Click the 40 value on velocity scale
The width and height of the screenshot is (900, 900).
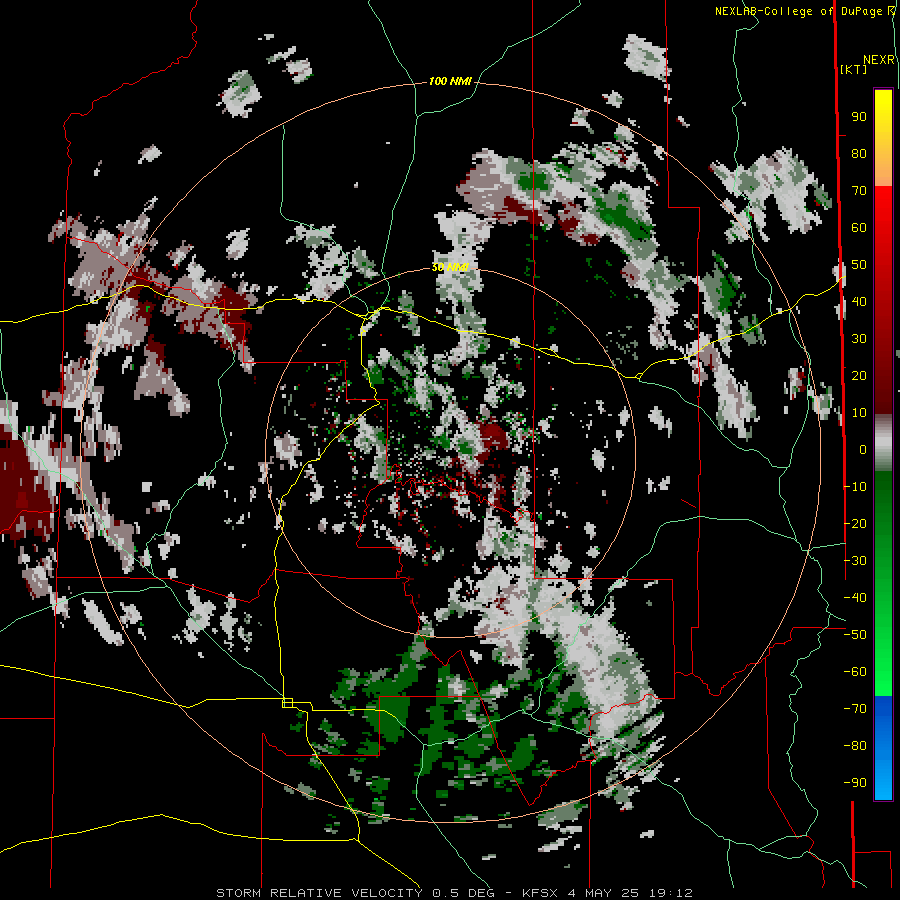[x=859, y=302]
